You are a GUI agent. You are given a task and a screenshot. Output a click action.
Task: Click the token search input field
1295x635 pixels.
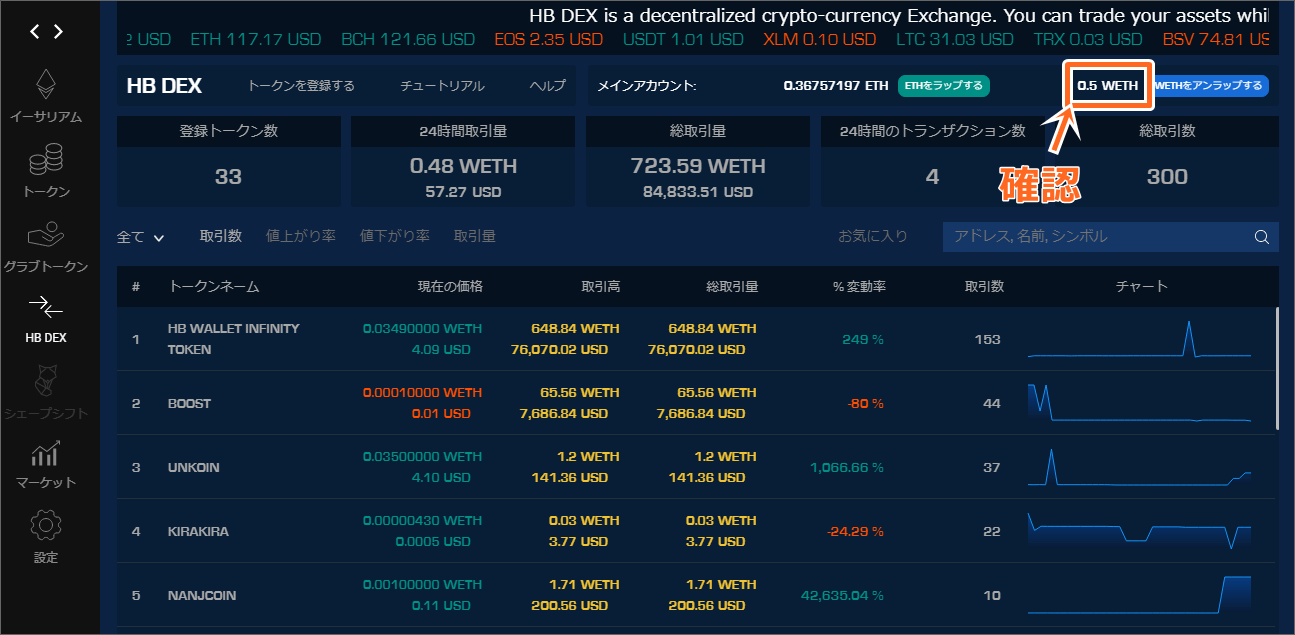(x=1095, y=237)
